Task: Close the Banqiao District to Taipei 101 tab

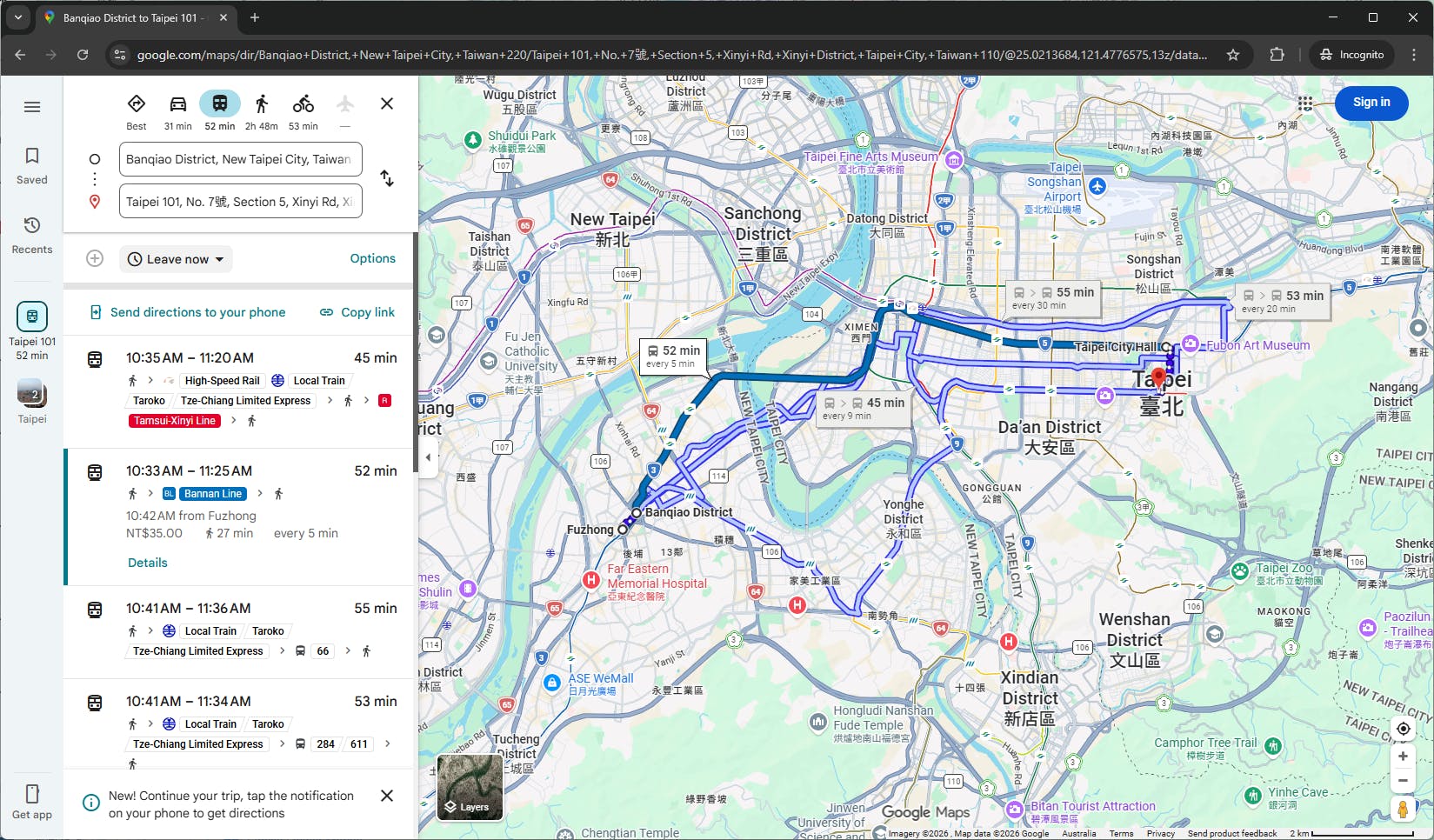Action: tap(223, 17)
